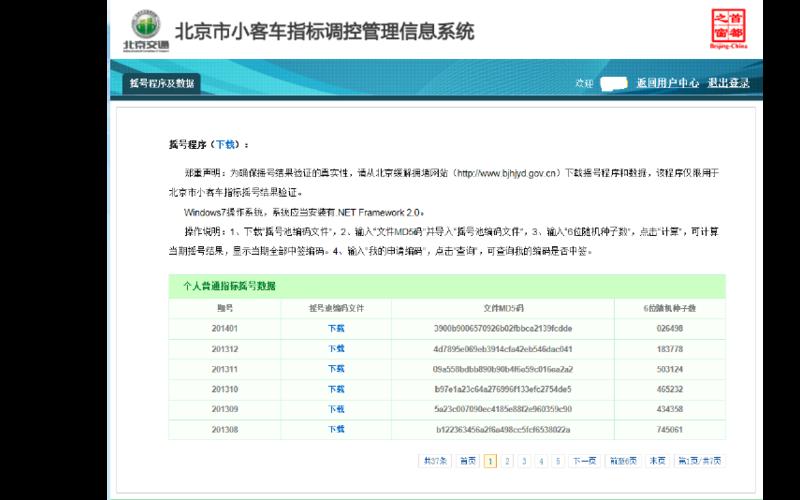Select page 4 in pagination
800x500 pixels.
[541, 461]
